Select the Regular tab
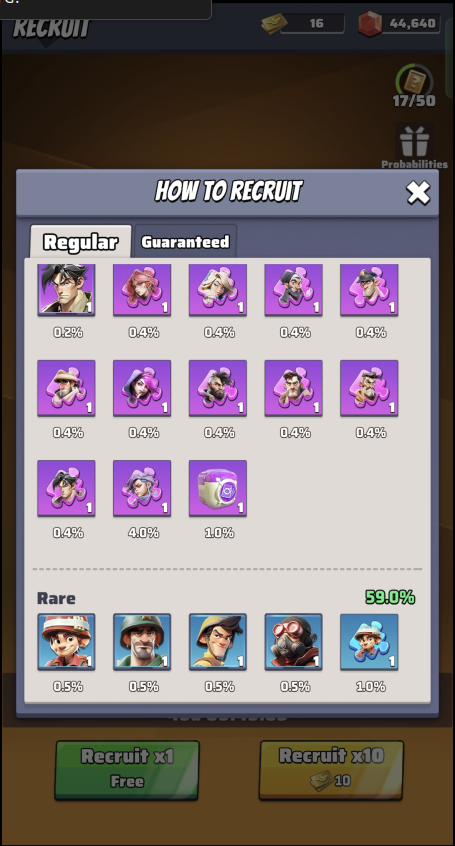This screenshot has height=846, width=455. 80,242
